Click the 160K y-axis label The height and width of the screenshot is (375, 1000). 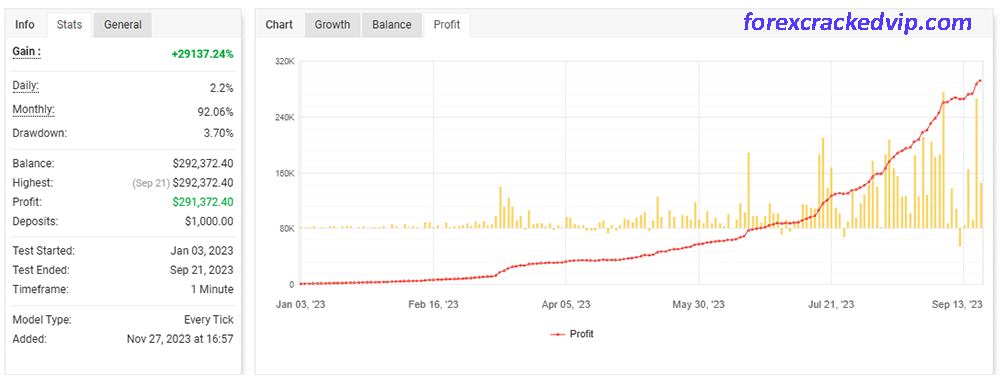coord(284,173)
